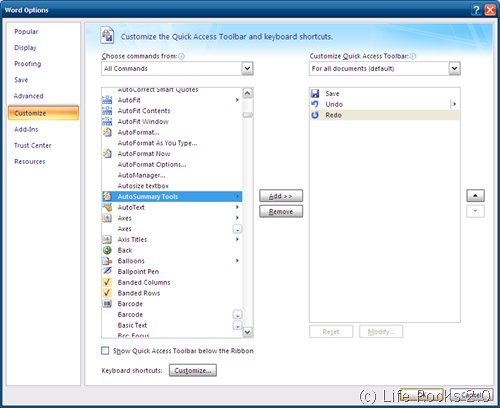This screenshot has height=408, width=500.
Task: Click the Add >> button
Action: [281, 196]
